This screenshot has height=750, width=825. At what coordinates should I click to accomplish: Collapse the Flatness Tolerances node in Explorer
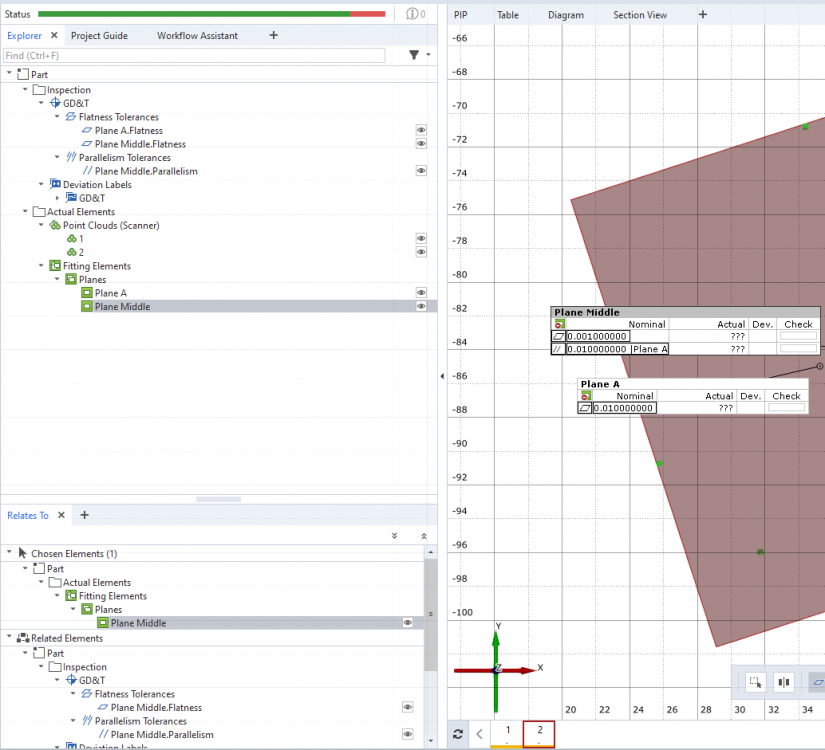click(57, 117)
